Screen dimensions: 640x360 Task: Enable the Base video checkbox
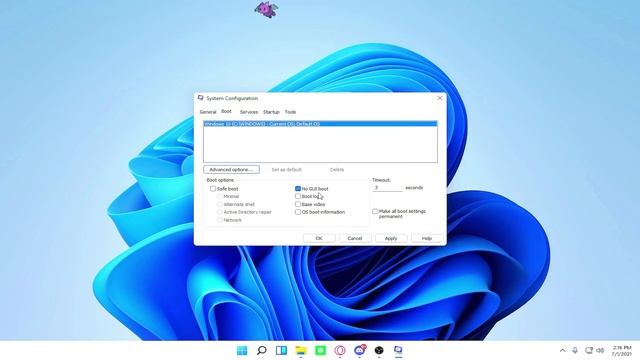point(298,204)
